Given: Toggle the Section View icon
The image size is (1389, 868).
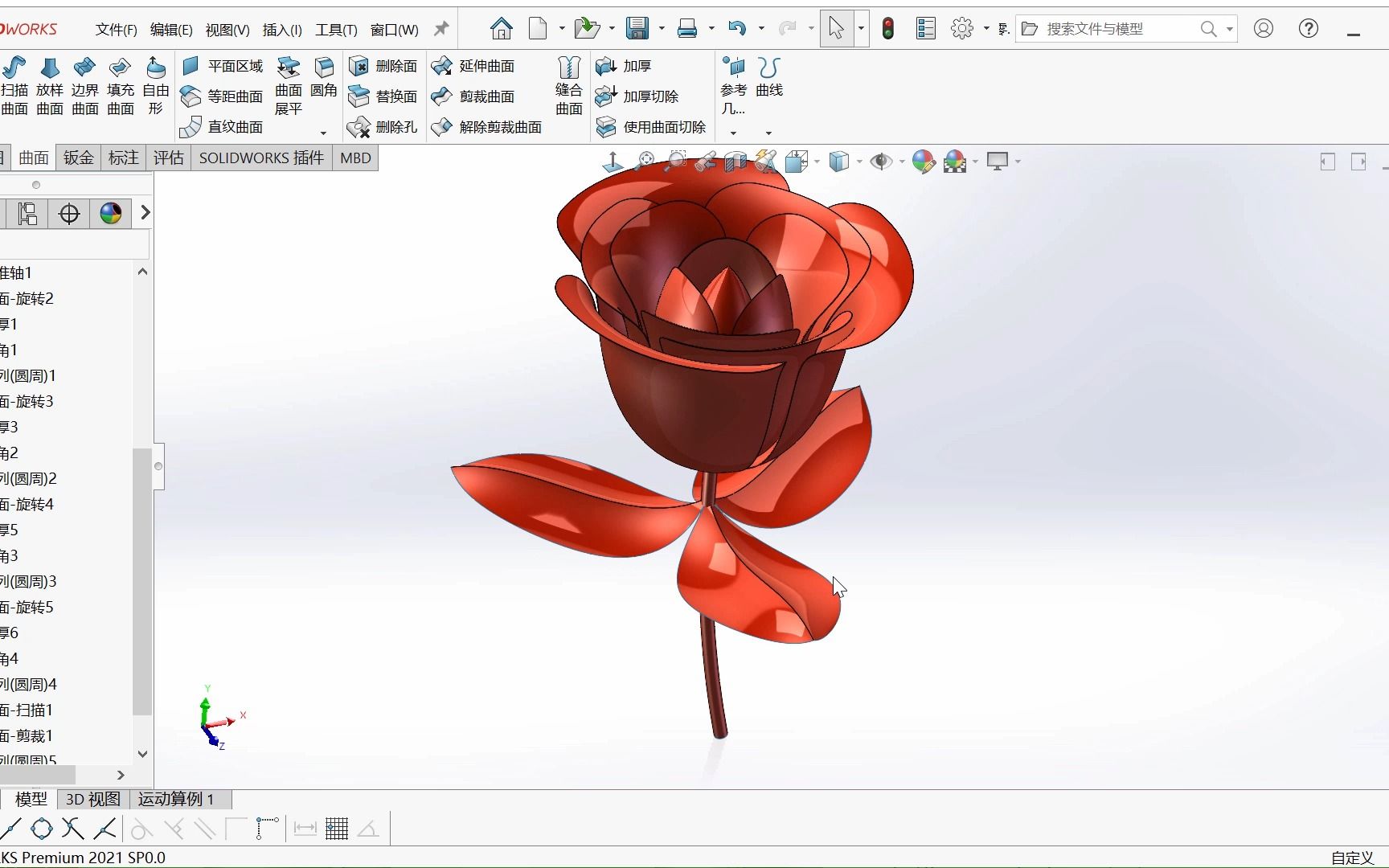Looking at the screenshot, I should (x=735, y=162).
